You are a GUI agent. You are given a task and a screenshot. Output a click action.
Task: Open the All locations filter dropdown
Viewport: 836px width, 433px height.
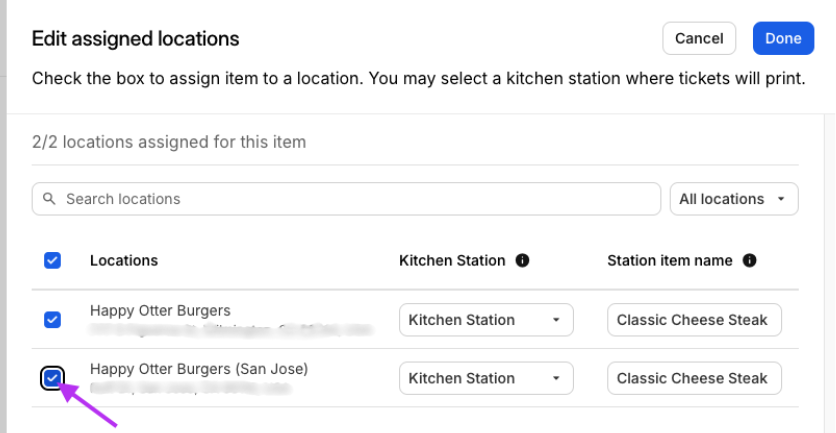(733, 199)
